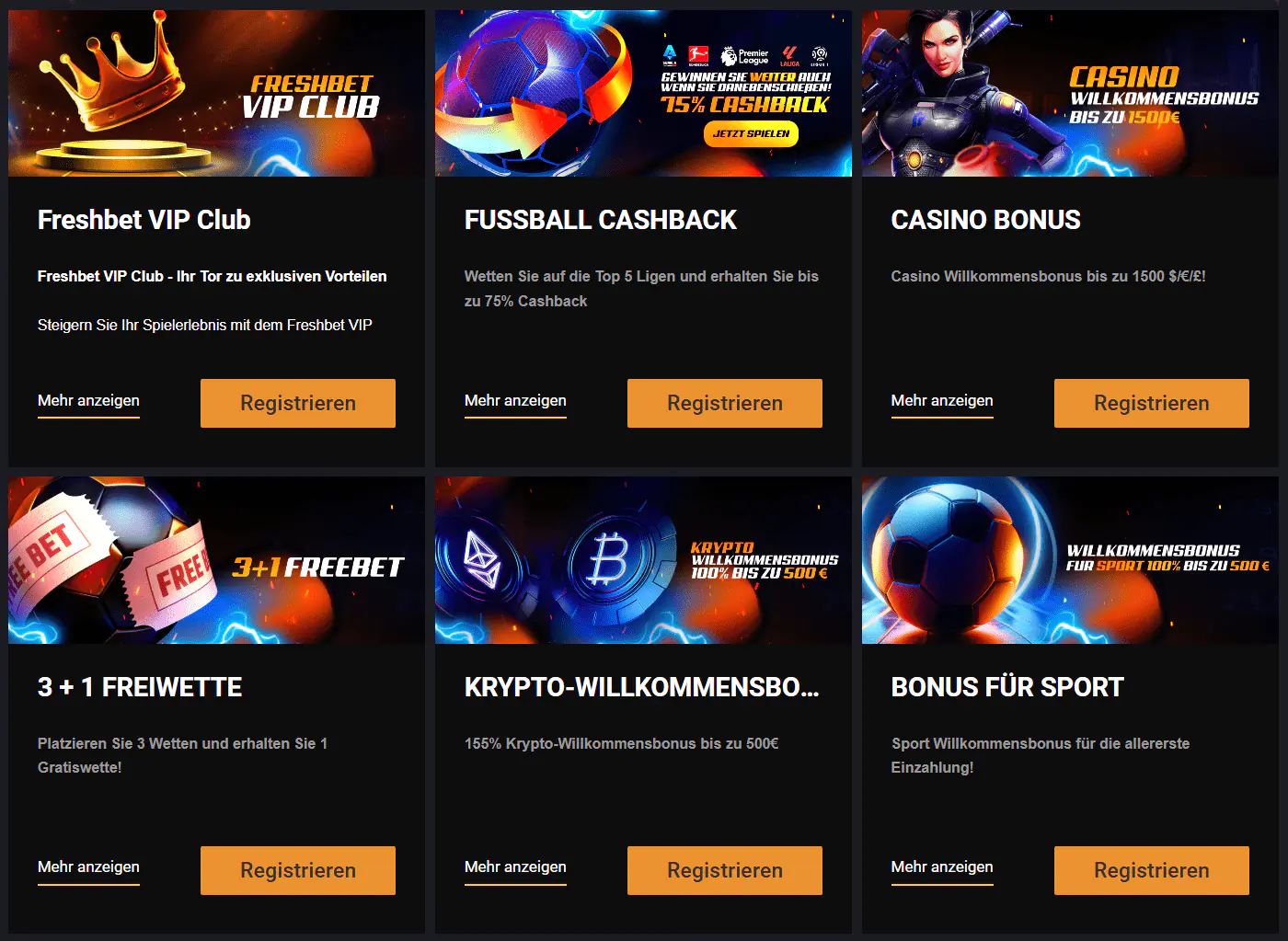
Task: Click the blue football in Sport bonus banner
Action: (x=948, y=561)
